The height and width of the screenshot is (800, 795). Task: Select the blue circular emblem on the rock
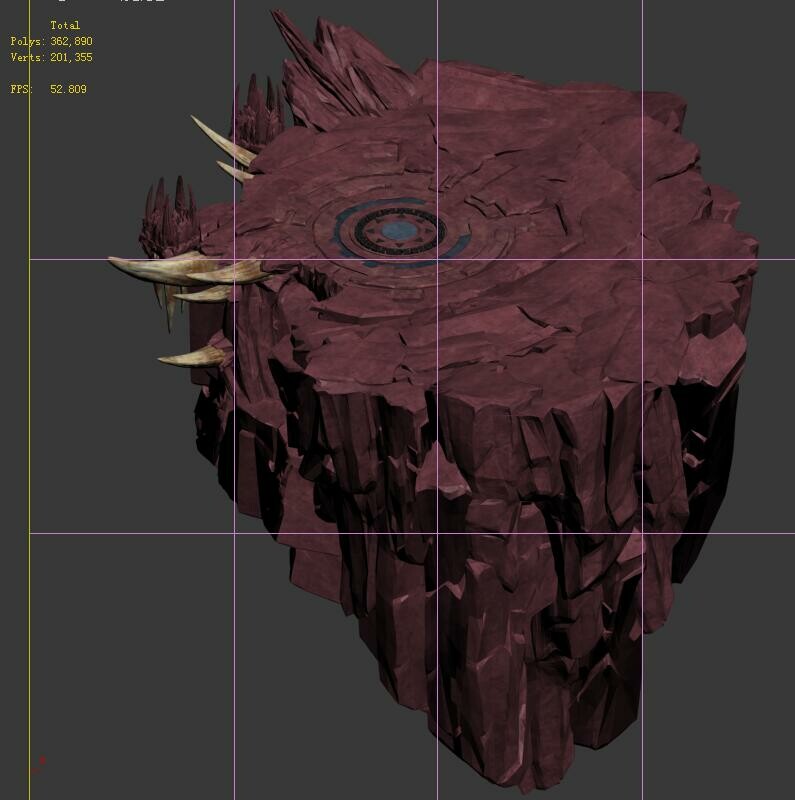tap(401, 232)
